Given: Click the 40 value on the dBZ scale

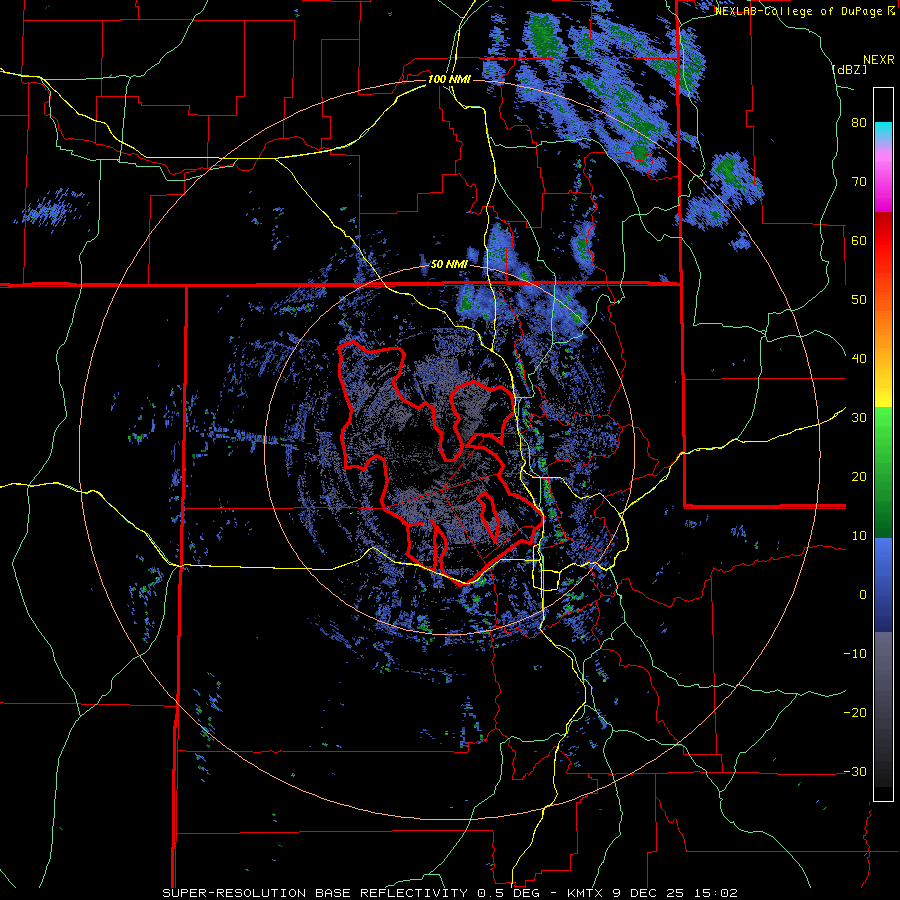Looking at the screenshot, I should pos(859,359).
